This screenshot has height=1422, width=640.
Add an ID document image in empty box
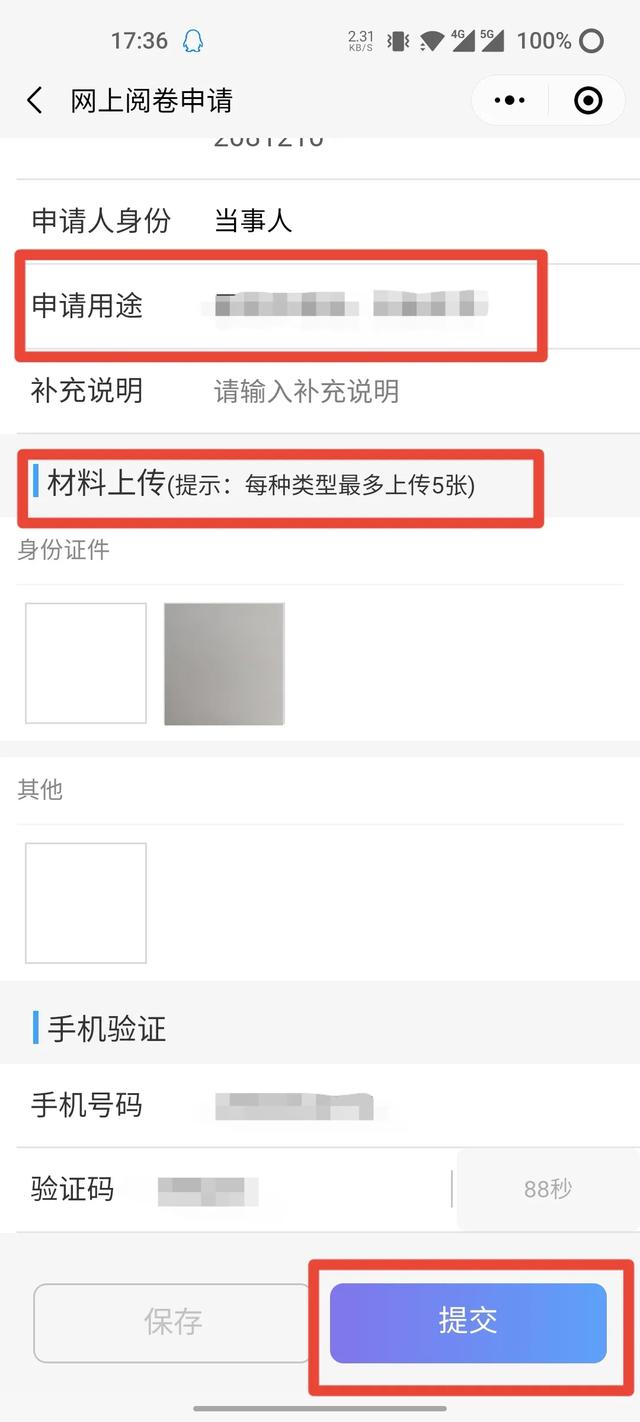pos(86,663)
